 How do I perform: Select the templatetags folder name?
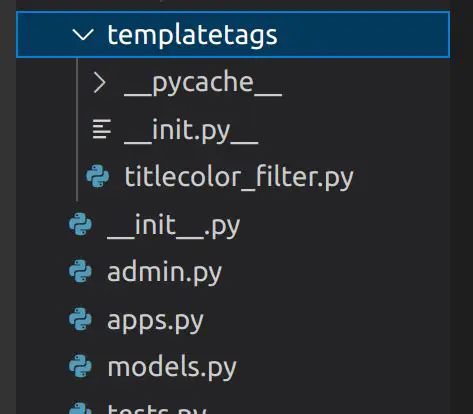point(192,35)
